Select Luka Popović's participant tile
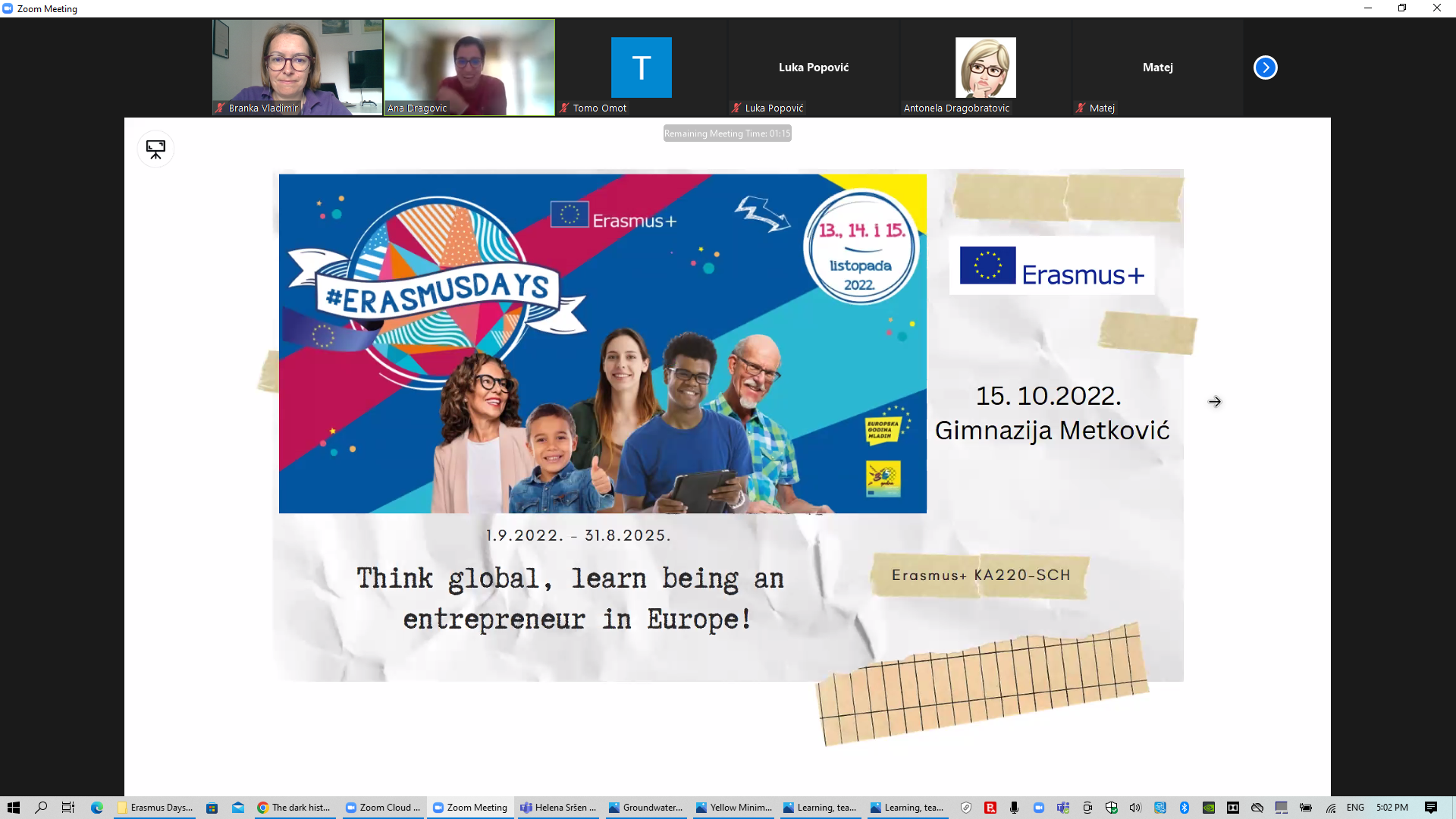1456x819 pixels. tap(814, 67)
